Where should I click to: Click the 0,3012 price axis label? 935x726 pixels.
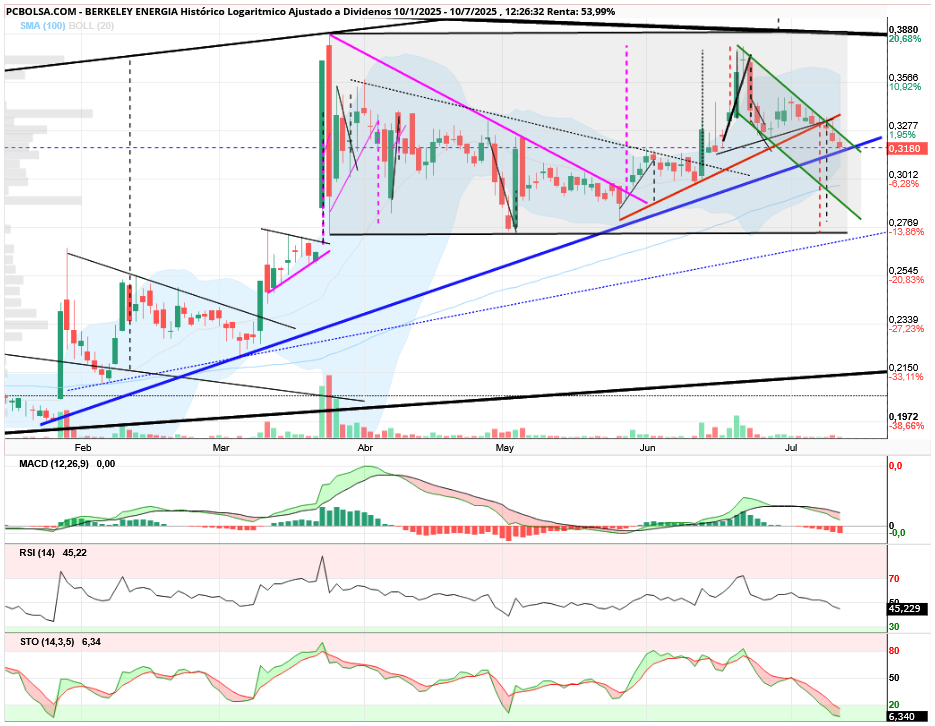click(903, 175)
